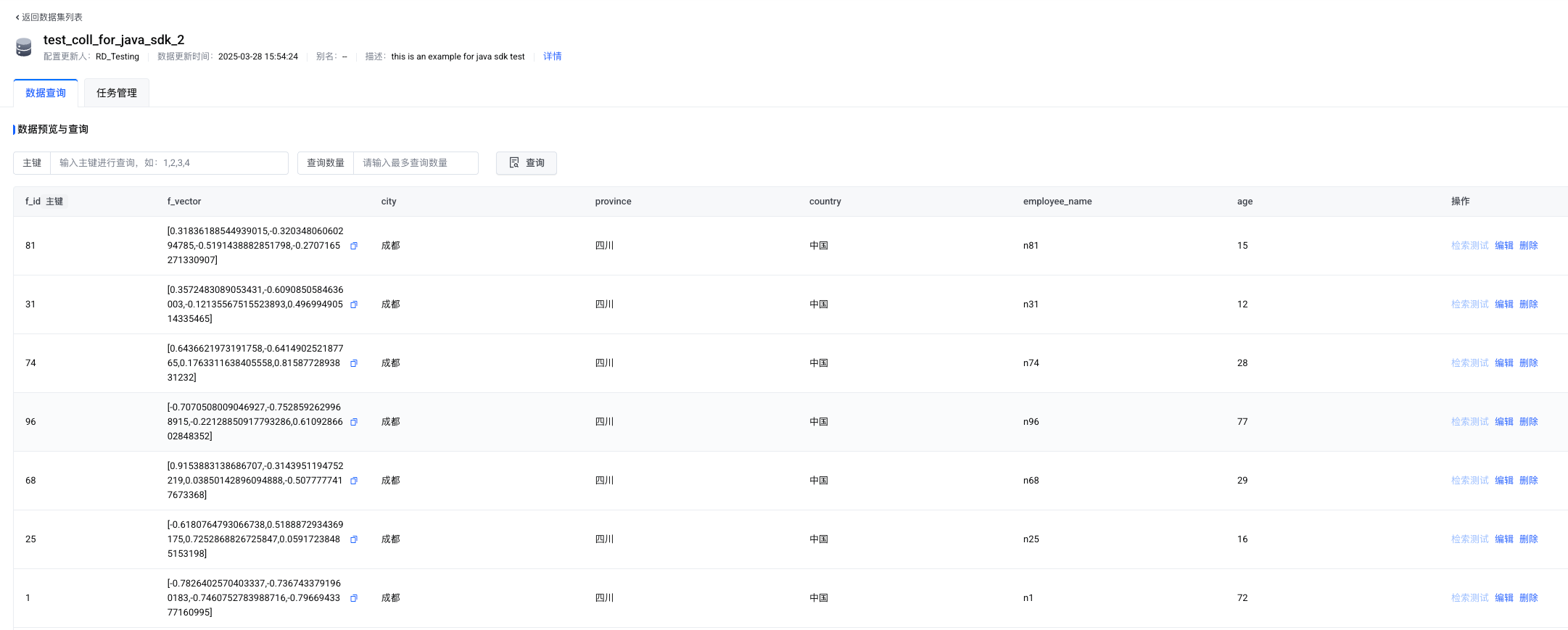Open 检索测试 for row n96

tap(1470, 422)
